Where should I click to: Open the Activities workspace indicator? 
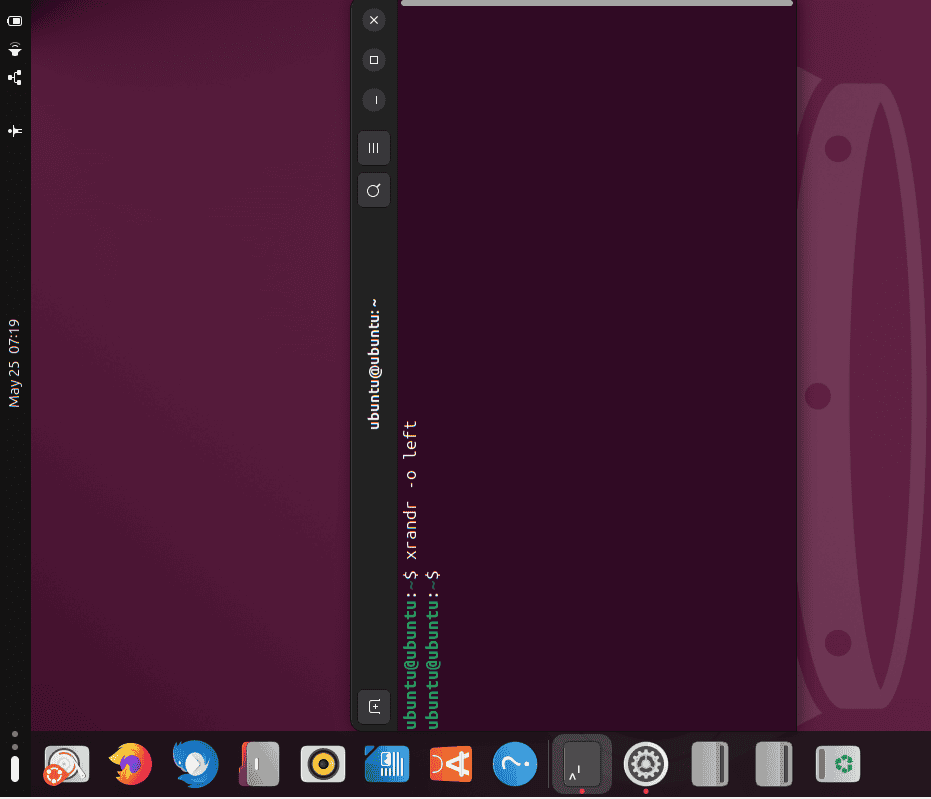[x=15, y=757]
